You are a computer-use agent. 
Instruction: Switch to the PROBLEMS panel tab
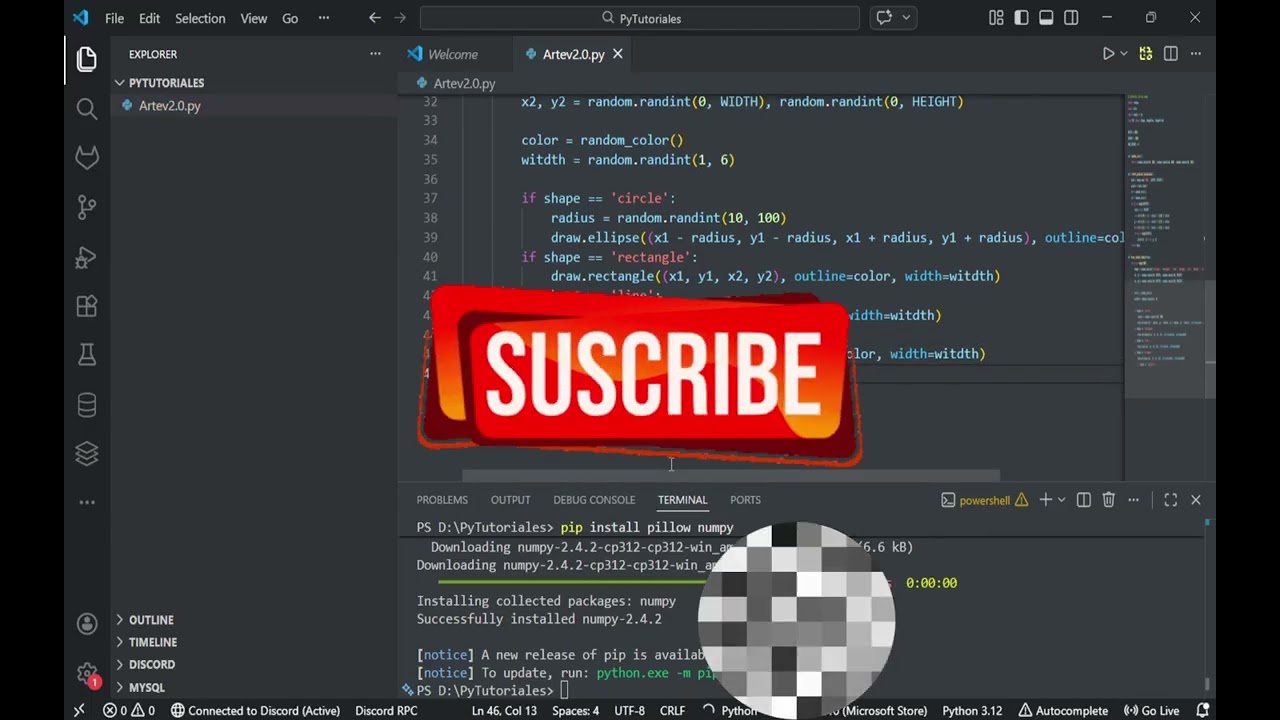pyautogui.click(x=442, y=500)
